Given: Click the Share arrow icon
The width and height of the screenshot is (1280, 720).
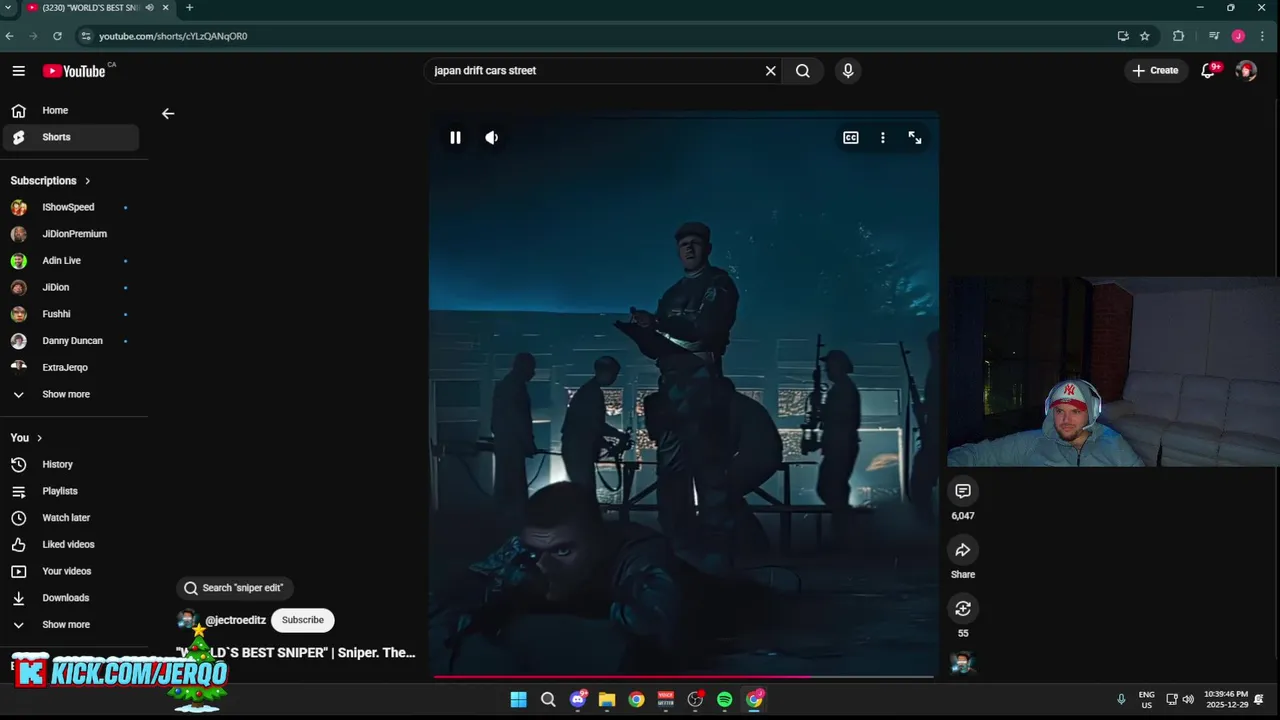Looking at the screenshot, I should [963, 550].
